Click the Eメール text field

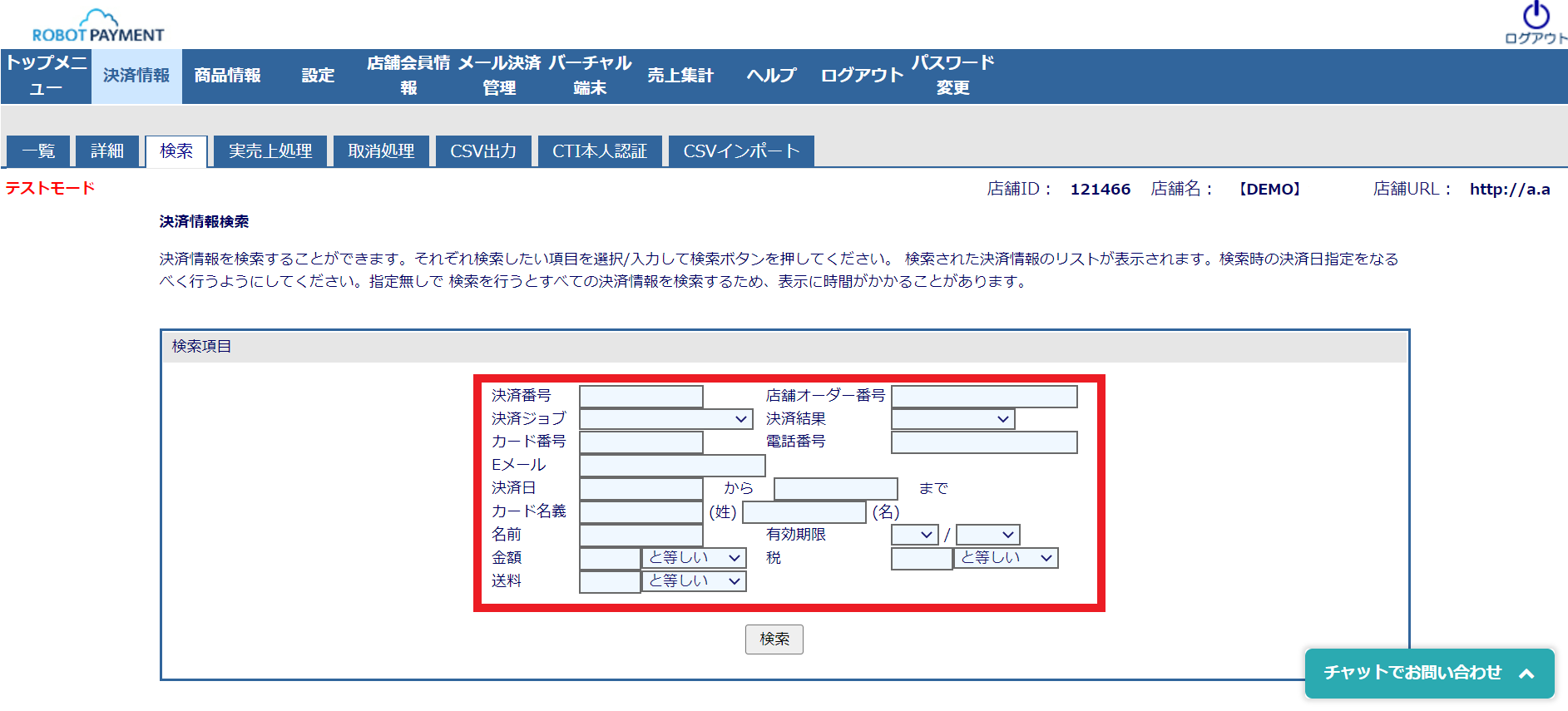pyautogui.click(x=672, y=466)
